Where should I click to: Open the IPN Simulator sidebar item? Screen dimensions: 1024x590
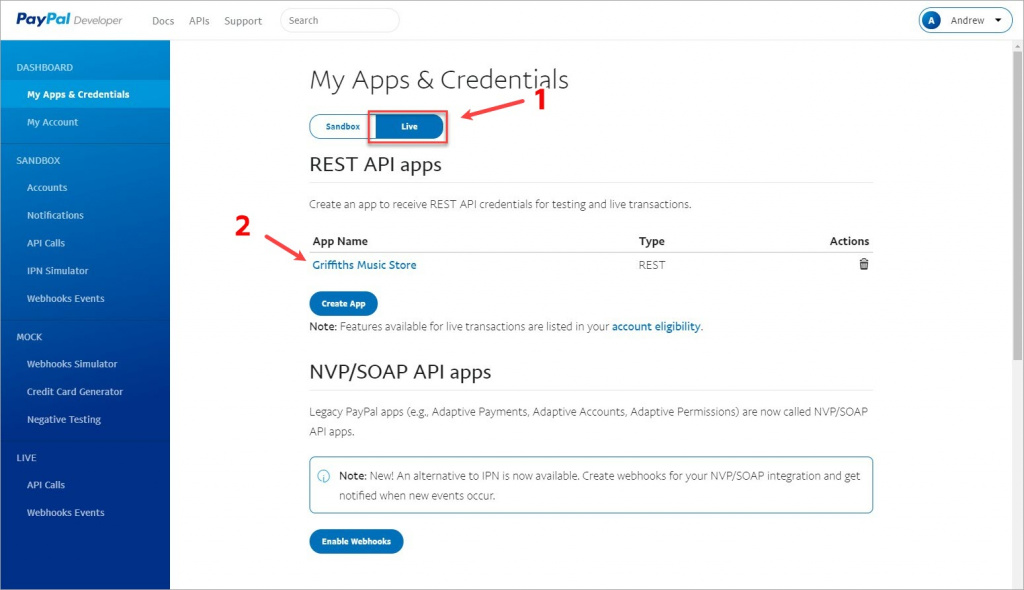pyautogui.click(x=57, y=270)
